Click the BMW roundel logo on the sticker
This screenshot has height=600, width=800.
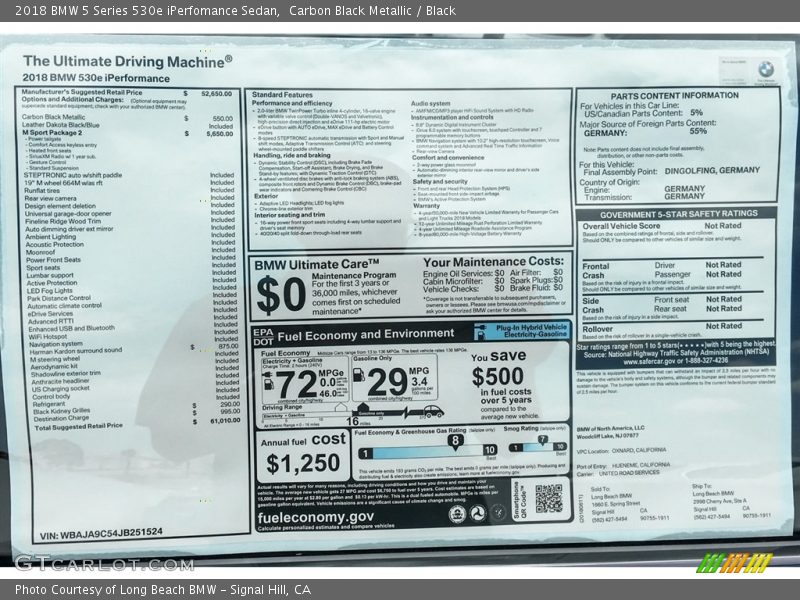click(x=765, y=69)
